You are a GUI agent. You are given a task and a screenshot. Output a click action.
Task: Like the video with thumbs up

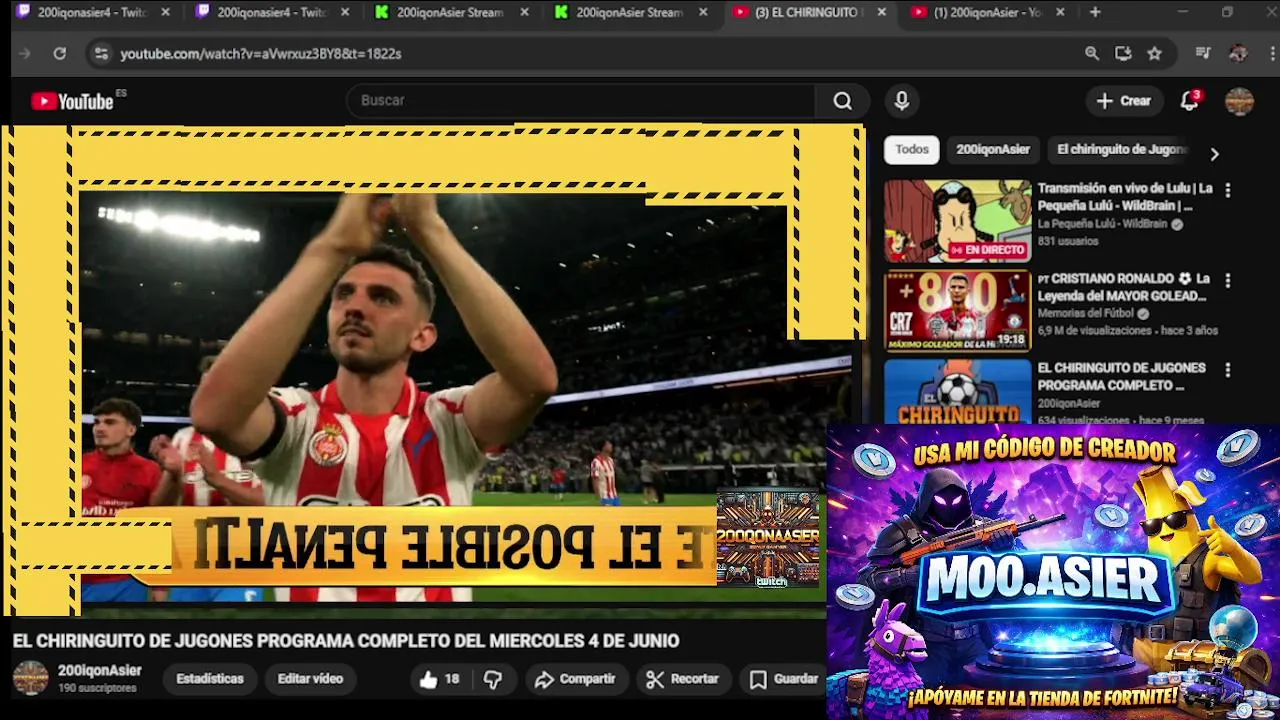point(438,679)
